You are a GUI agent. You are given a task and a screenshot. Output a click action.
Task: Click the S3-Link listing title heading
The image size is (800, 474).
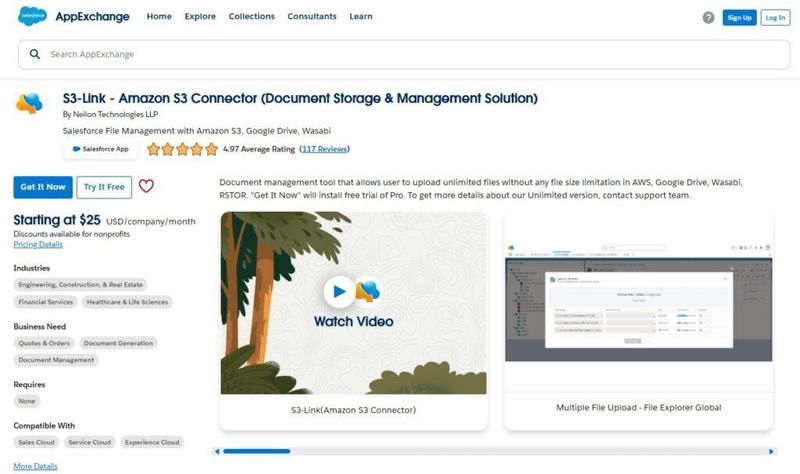click(x=300, y=98)
